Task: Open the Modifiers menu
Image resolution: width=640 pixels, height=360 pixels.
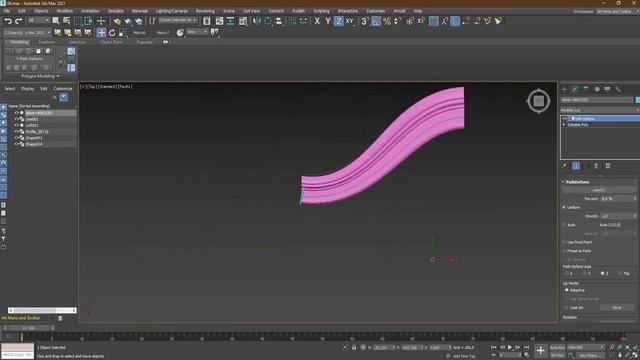Action: (x=64, y=11)
